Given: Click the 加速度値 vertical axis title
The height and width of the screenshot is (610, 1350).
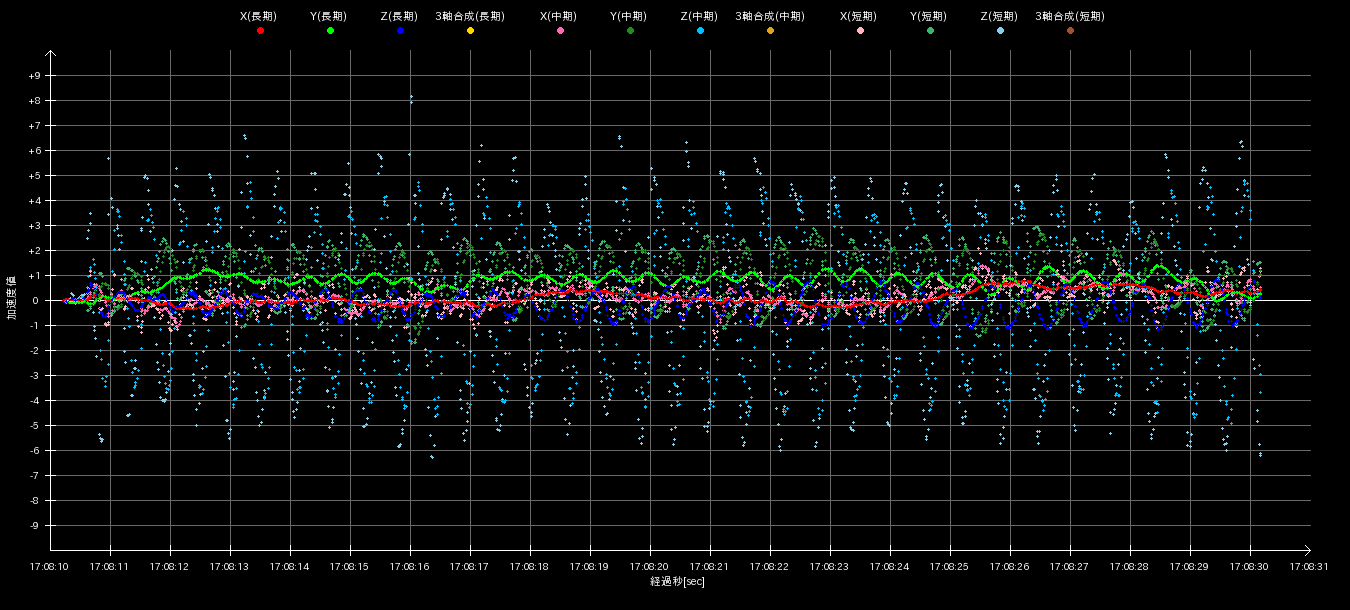Looking at the screenshot, I should (12, 298).
